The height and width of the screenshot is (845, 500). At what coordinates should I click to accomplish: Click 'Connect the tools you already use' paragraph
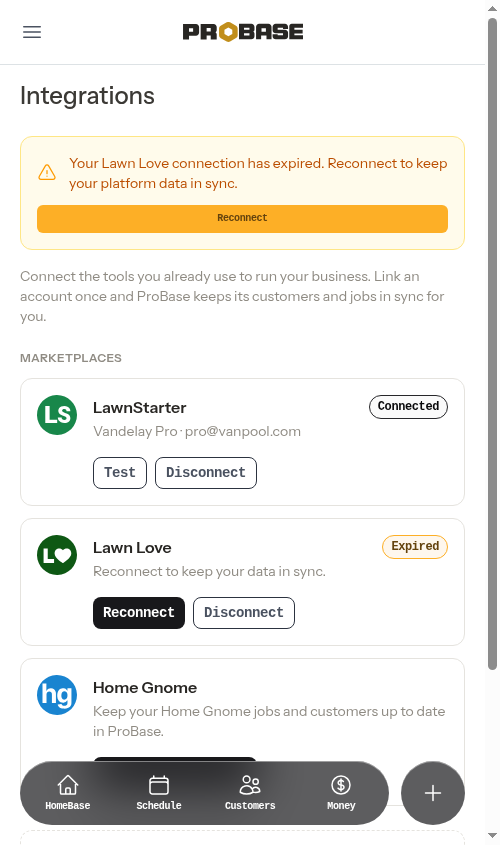(232, 296)
